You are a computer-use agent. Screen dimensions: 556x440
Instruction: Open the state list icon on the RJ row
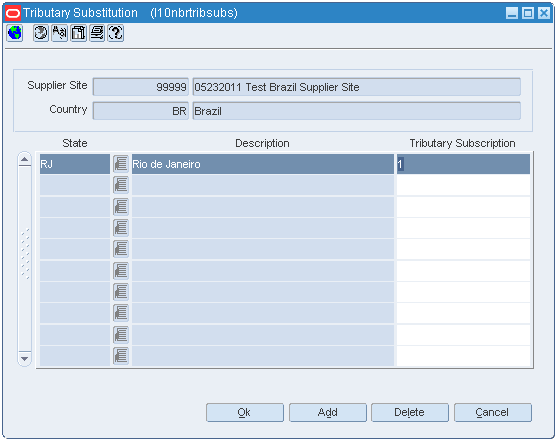[x=121, y=164]
